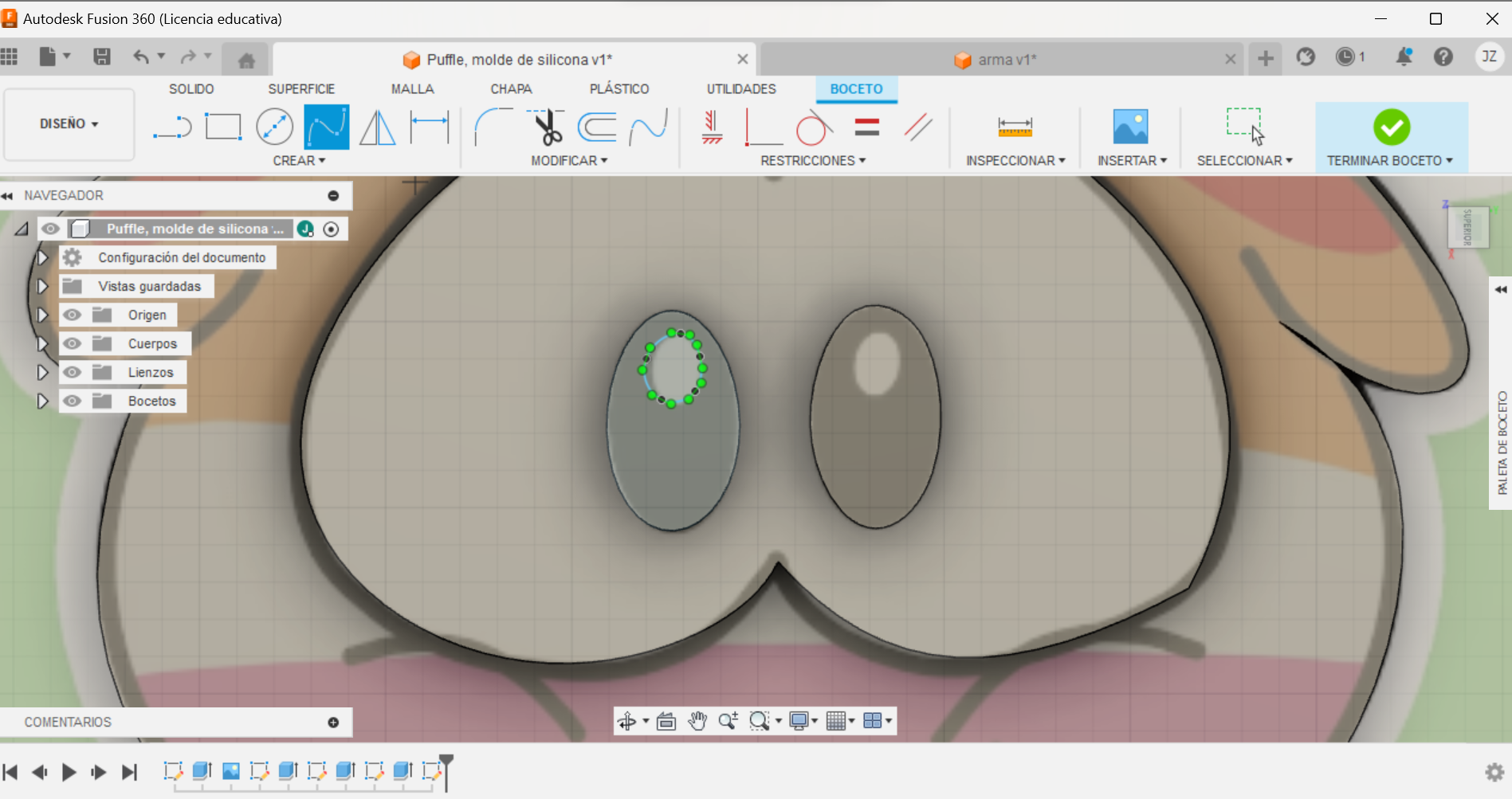Save the document with the floppy icon
This screenshot has width=1512, height=799.
pos(102,57)
